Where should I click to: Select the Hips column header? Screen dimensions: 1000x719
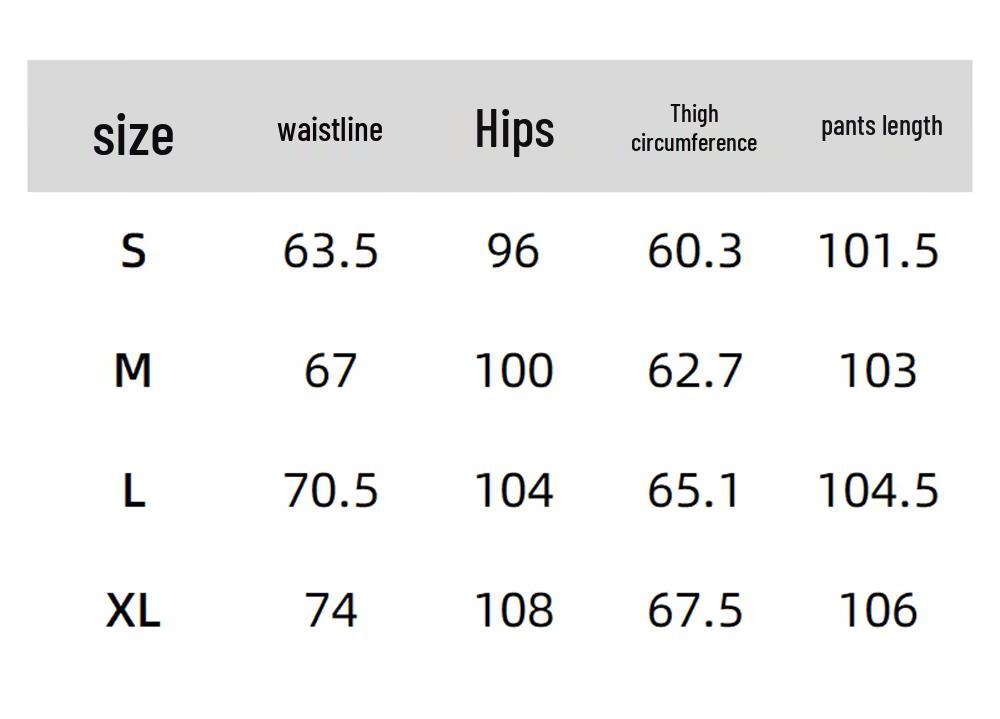coord(515,130)
